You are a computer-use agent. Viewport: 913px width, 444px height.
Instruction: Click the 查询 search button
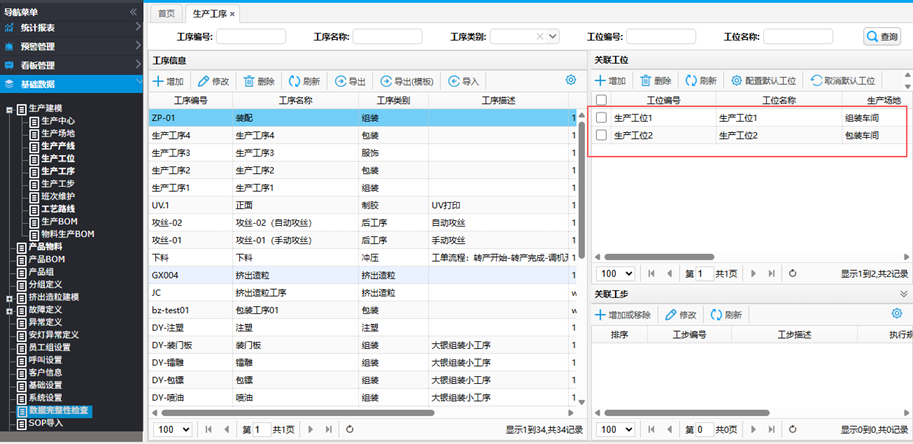coord(882,37)
